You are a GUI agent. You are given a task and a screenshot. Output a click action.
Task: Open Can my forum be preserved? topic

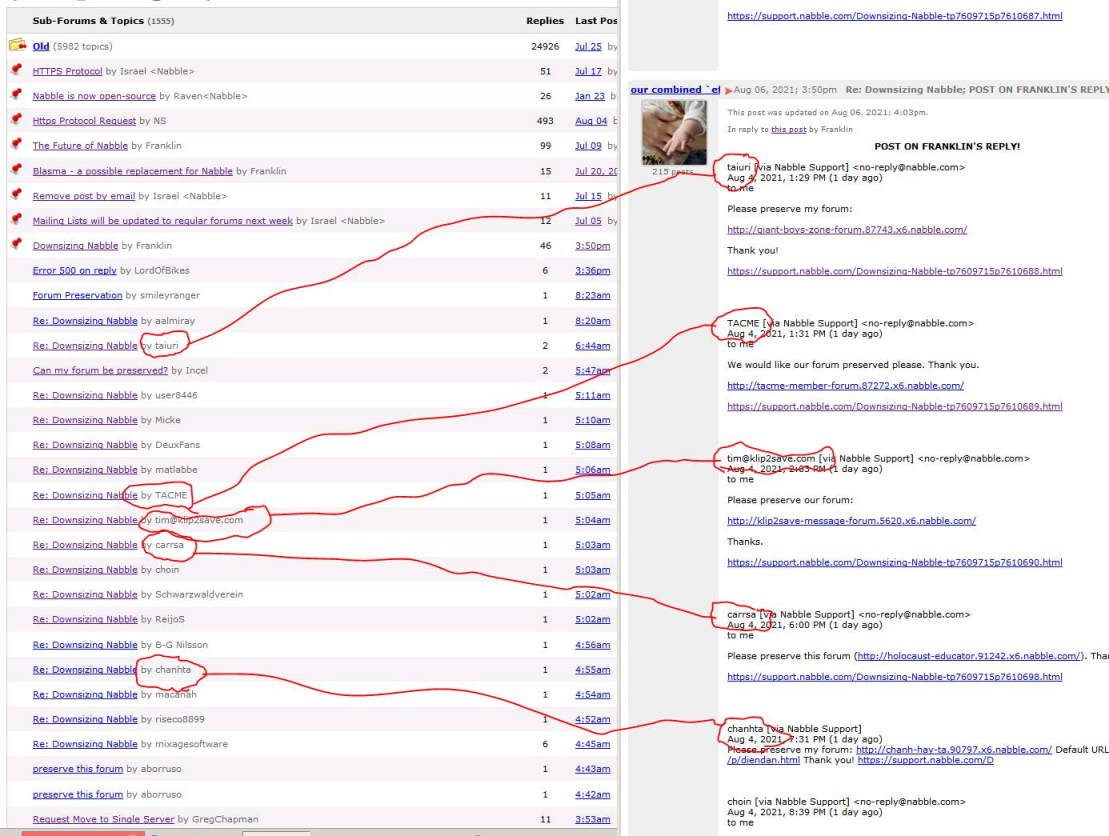click(100, 371)
